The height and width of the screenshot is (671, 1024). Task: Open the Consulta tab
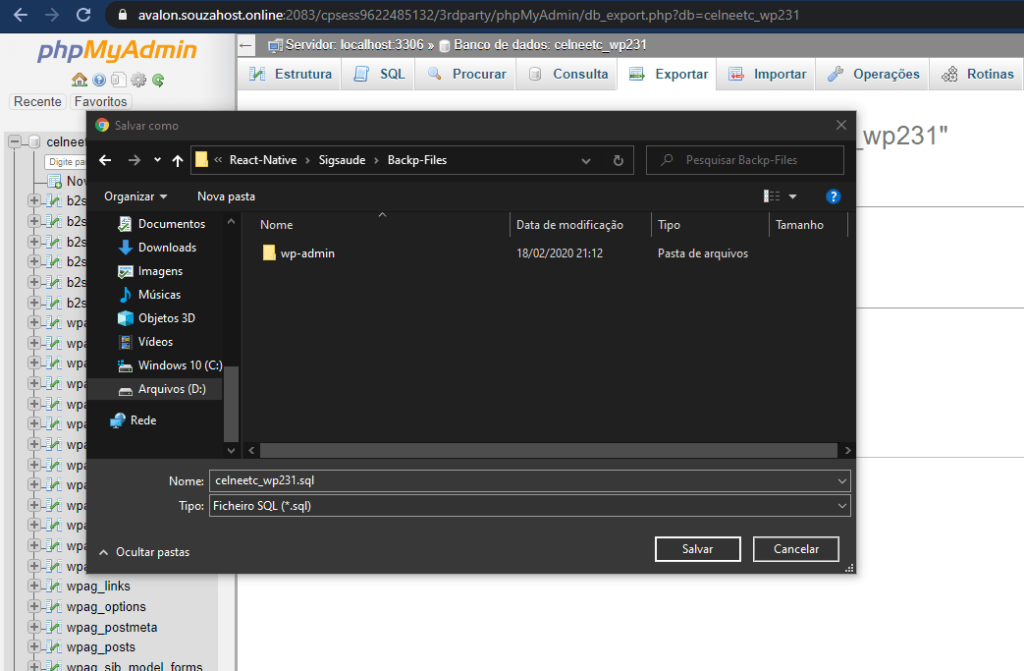click(x=568, y=74)
